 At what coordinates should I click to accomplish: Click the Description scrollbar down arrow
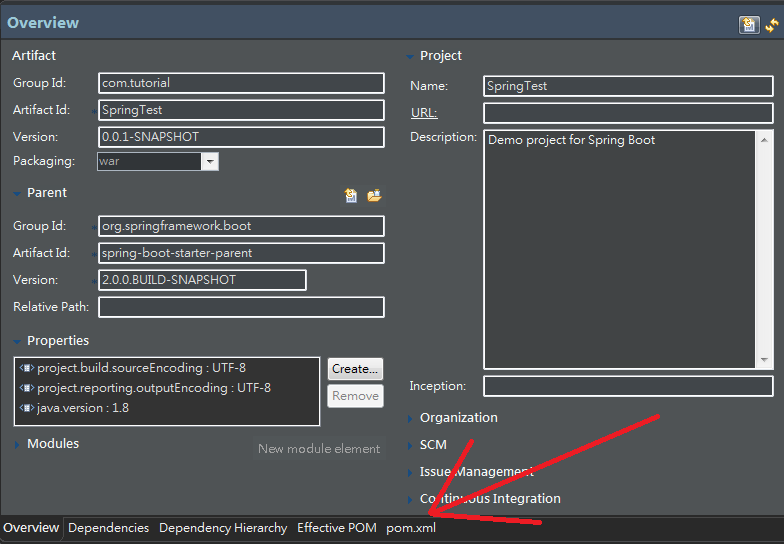(764, 360)
